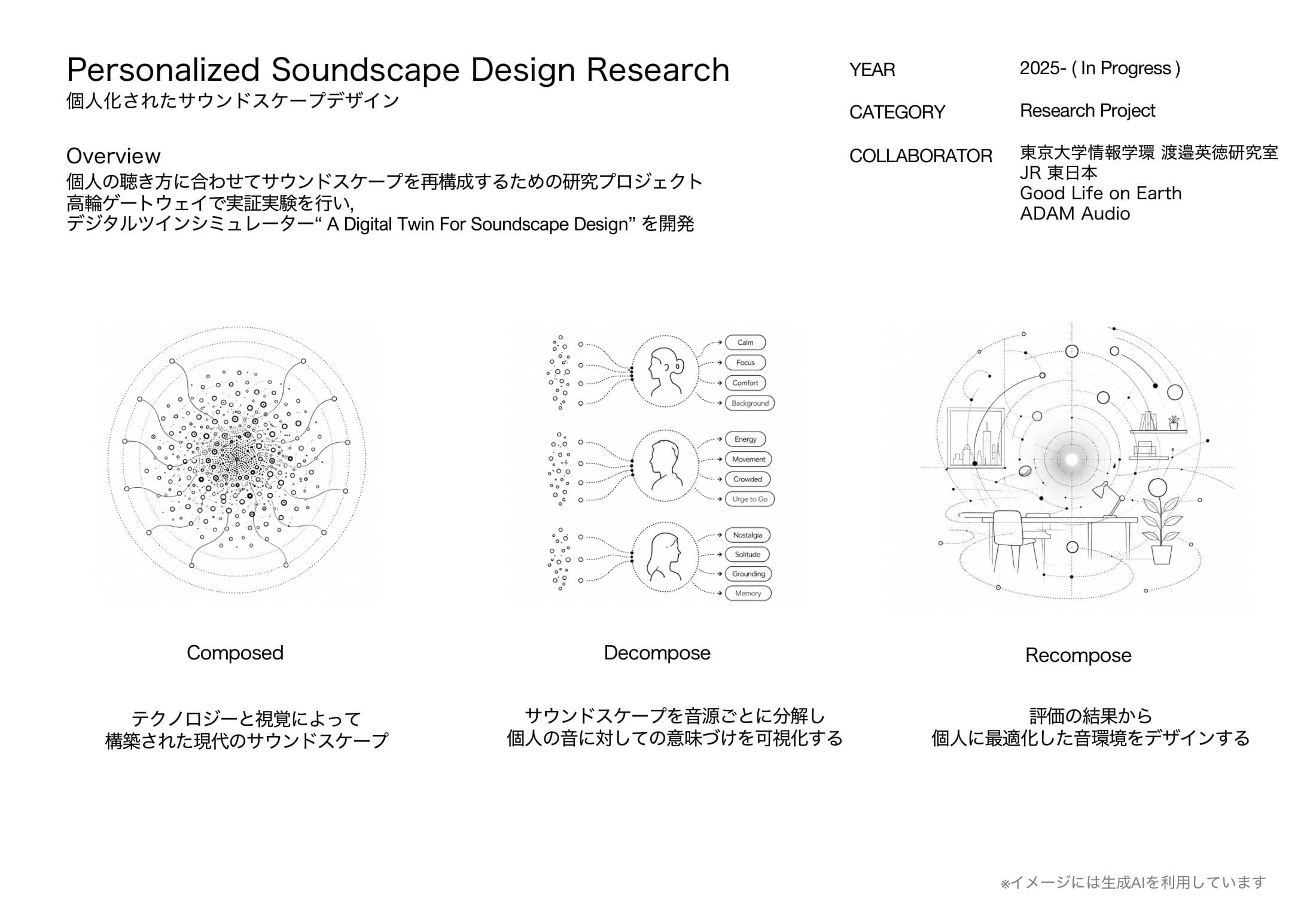
Task: Click the "Personalized Soundscape Design Research" title
Action: click(398, 70)
